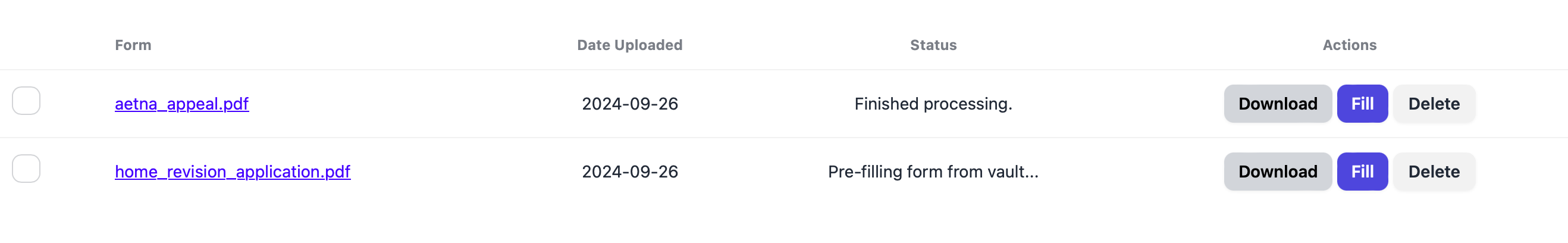The width and height of the screenshot is (1568, 243).
Task: Click the upload date of aetna_appeal.pdf
Action: pos(629,104)
